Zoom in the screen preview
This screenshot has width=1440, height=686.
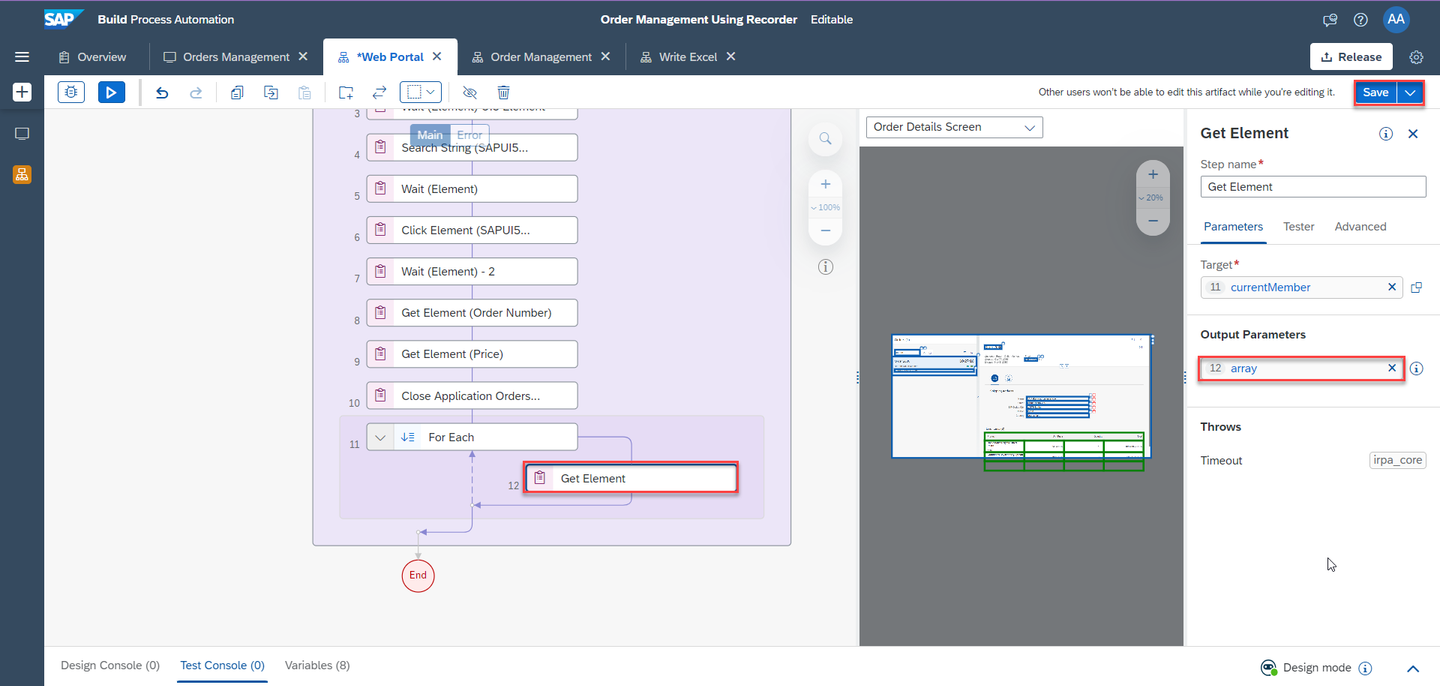(x=1153, y=175)
